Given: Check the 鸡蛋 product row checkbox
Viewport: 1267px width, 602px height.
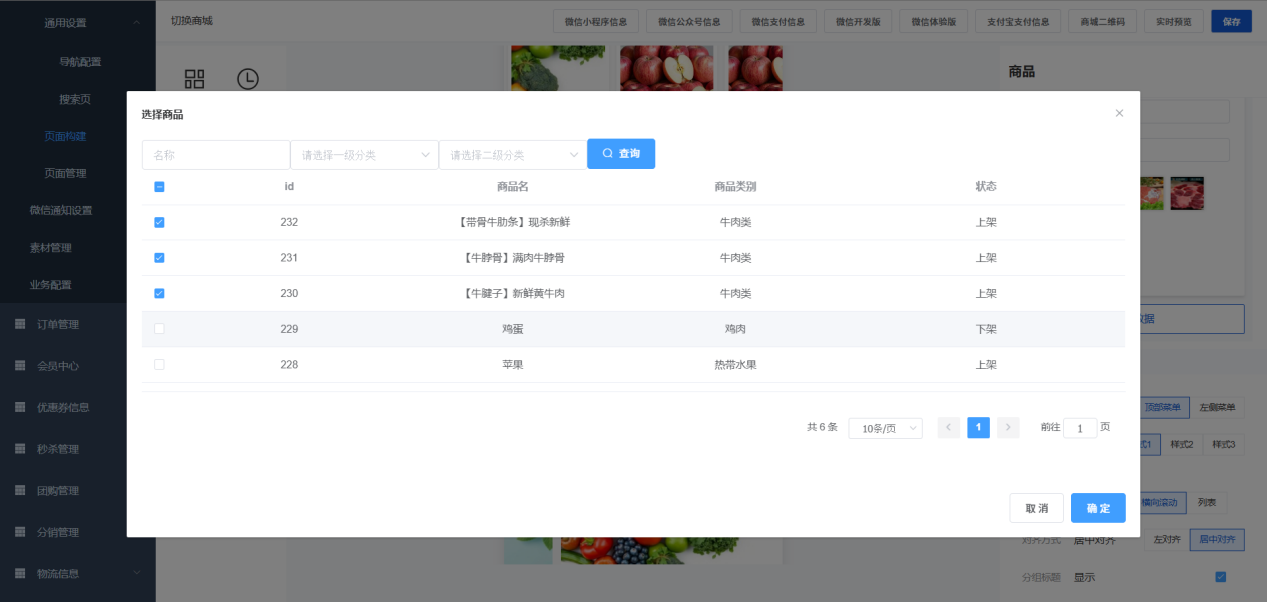Looking at the screenshot, I should tap(159, 329).
